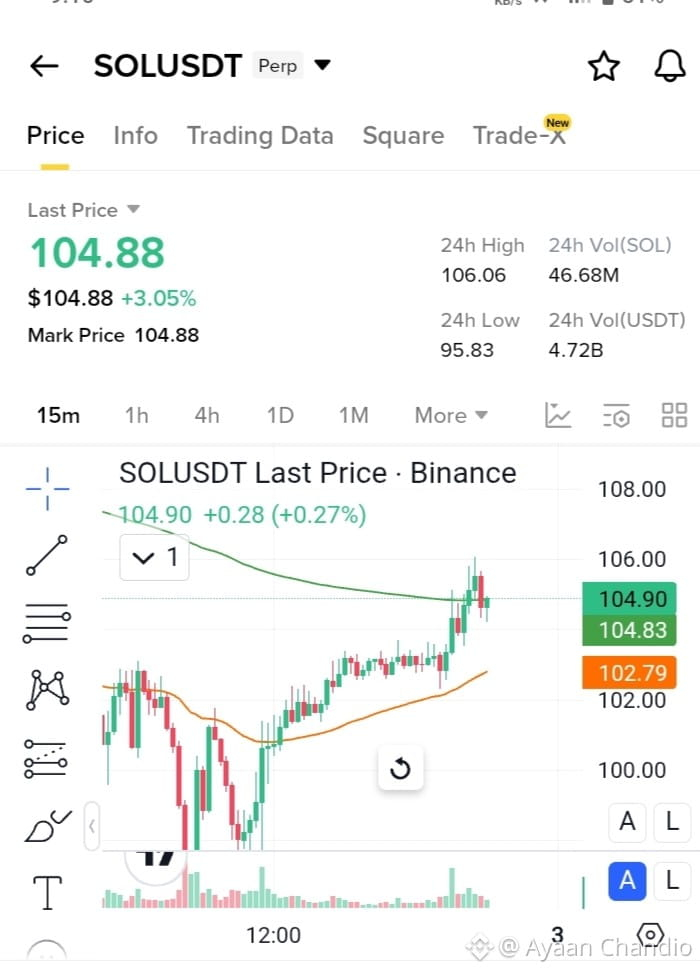Select the 15m chart interval

coord(58,415)
